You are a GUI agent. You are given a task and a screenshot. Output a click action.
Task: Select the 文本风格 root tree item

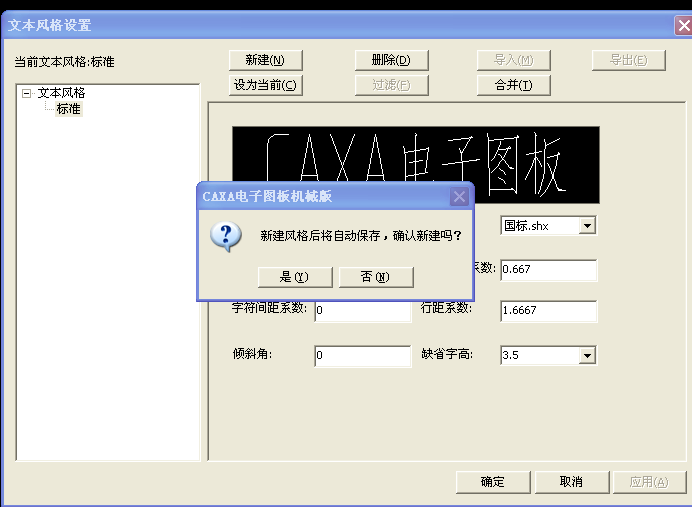(x=61, y=93)
